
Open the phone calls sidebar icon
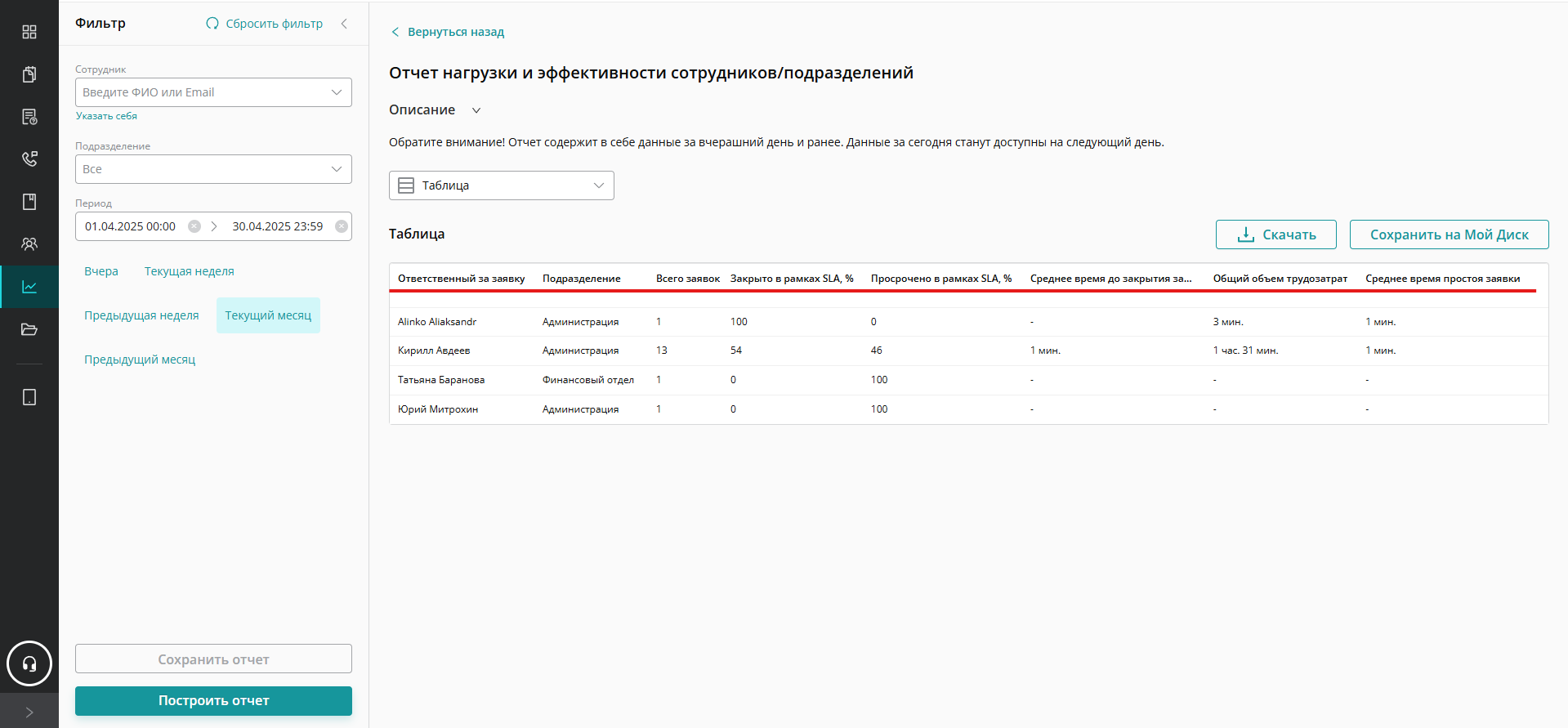coord(29,159)
